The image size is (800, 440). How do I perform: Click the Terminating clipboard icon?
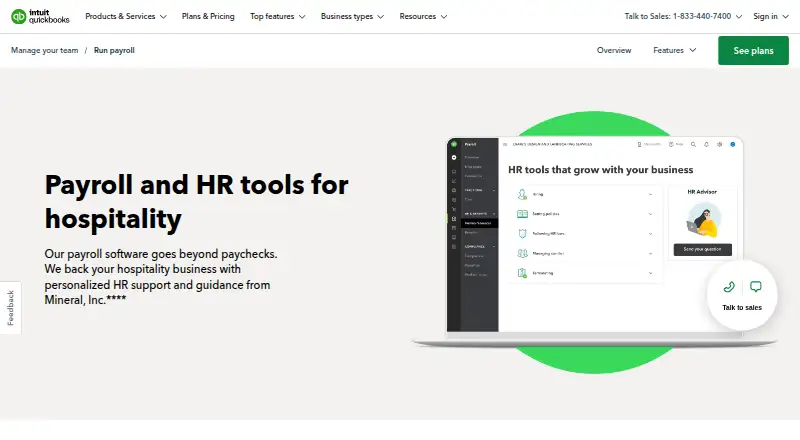click(x=522, y=273)
